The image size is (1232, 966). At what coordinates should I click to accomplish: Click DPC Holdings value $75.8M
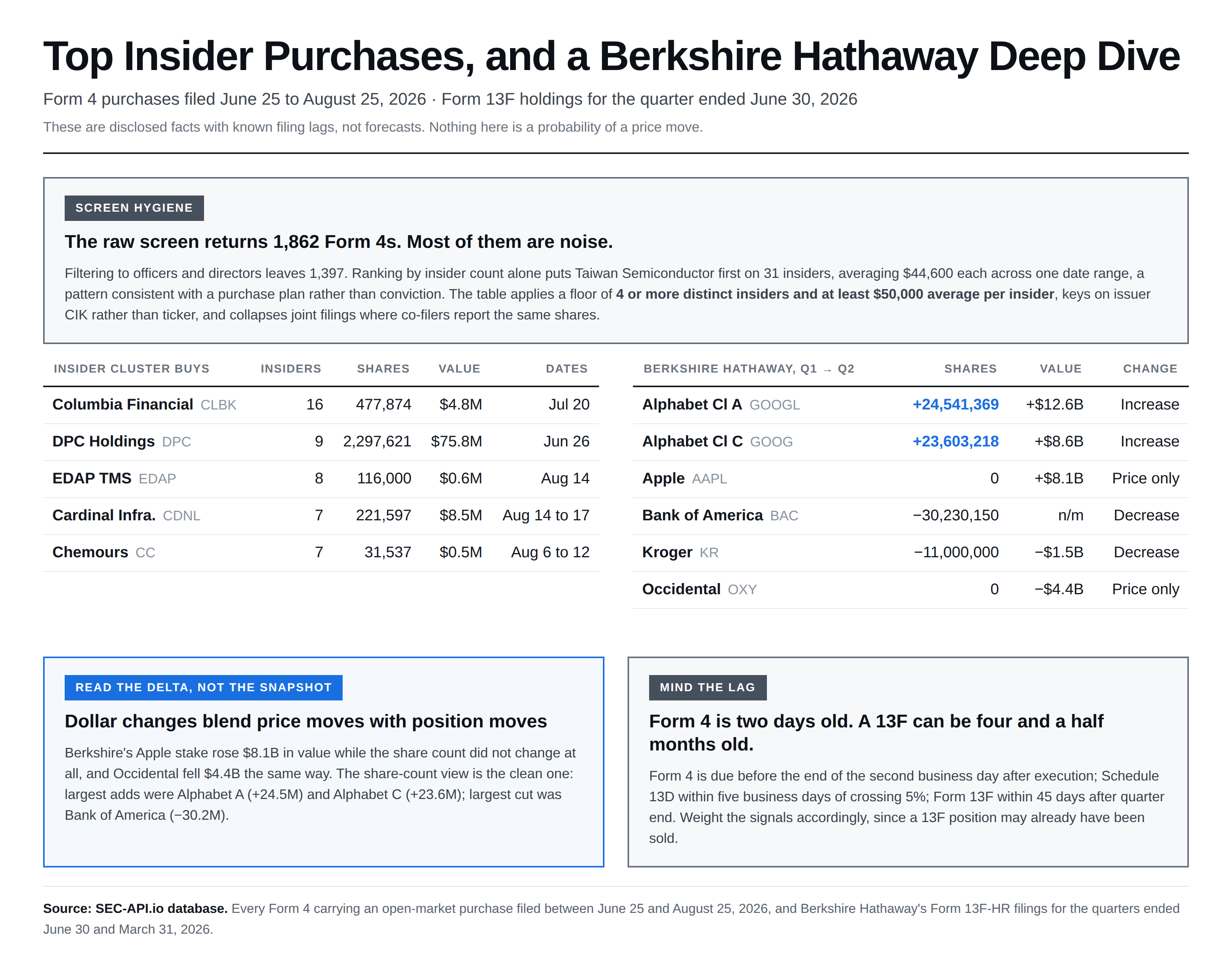tap(457, 441)
